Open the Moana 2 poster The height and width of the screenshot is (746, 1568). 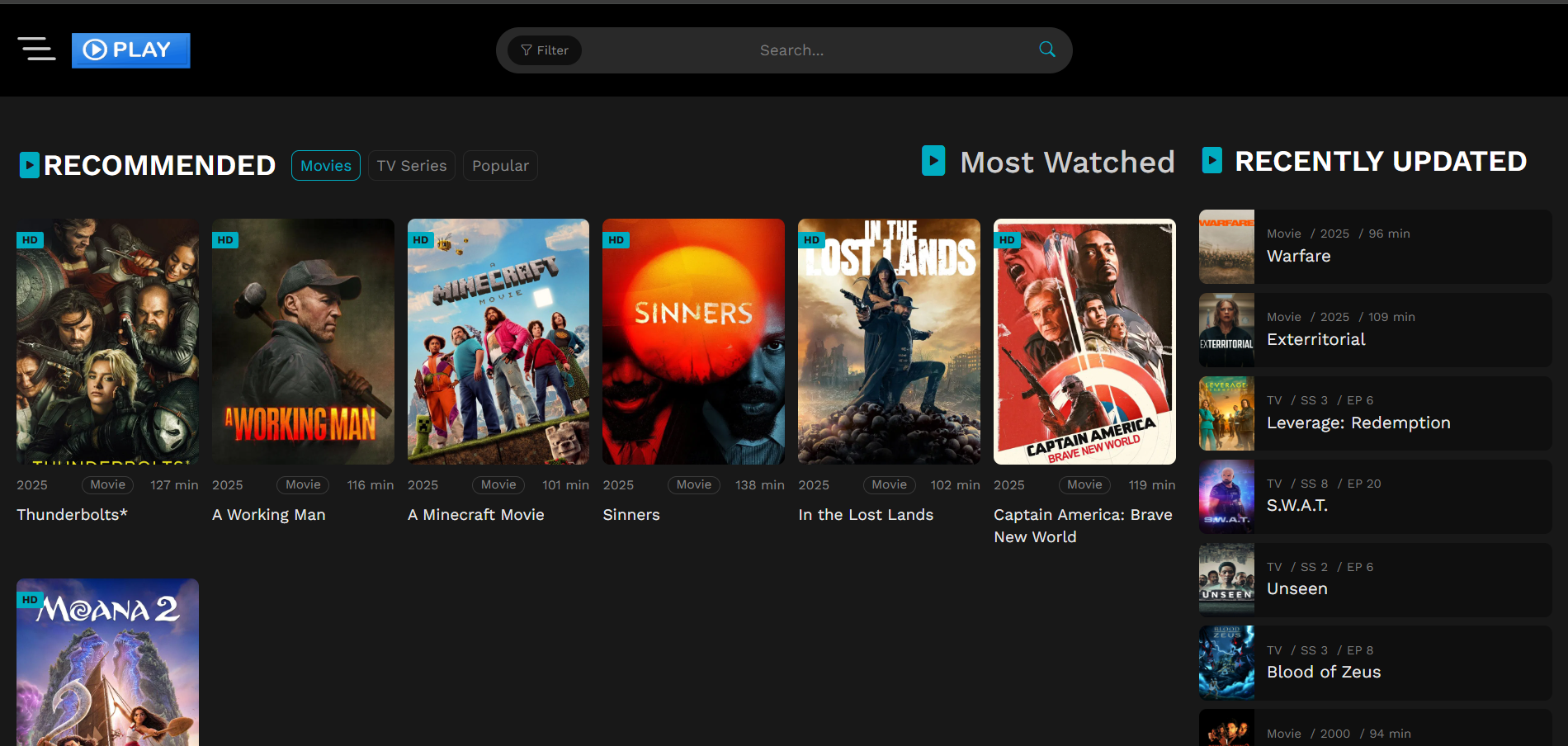pos(107,663)
